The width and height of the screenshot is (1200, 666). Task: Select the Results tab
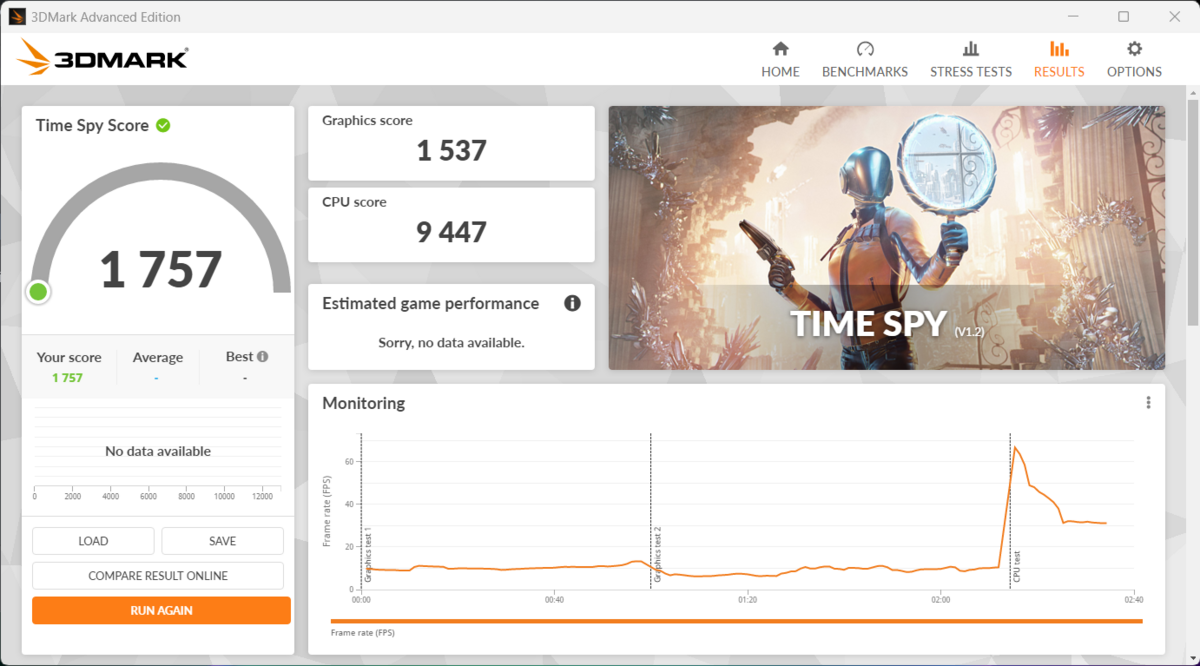coord(1059,59)
